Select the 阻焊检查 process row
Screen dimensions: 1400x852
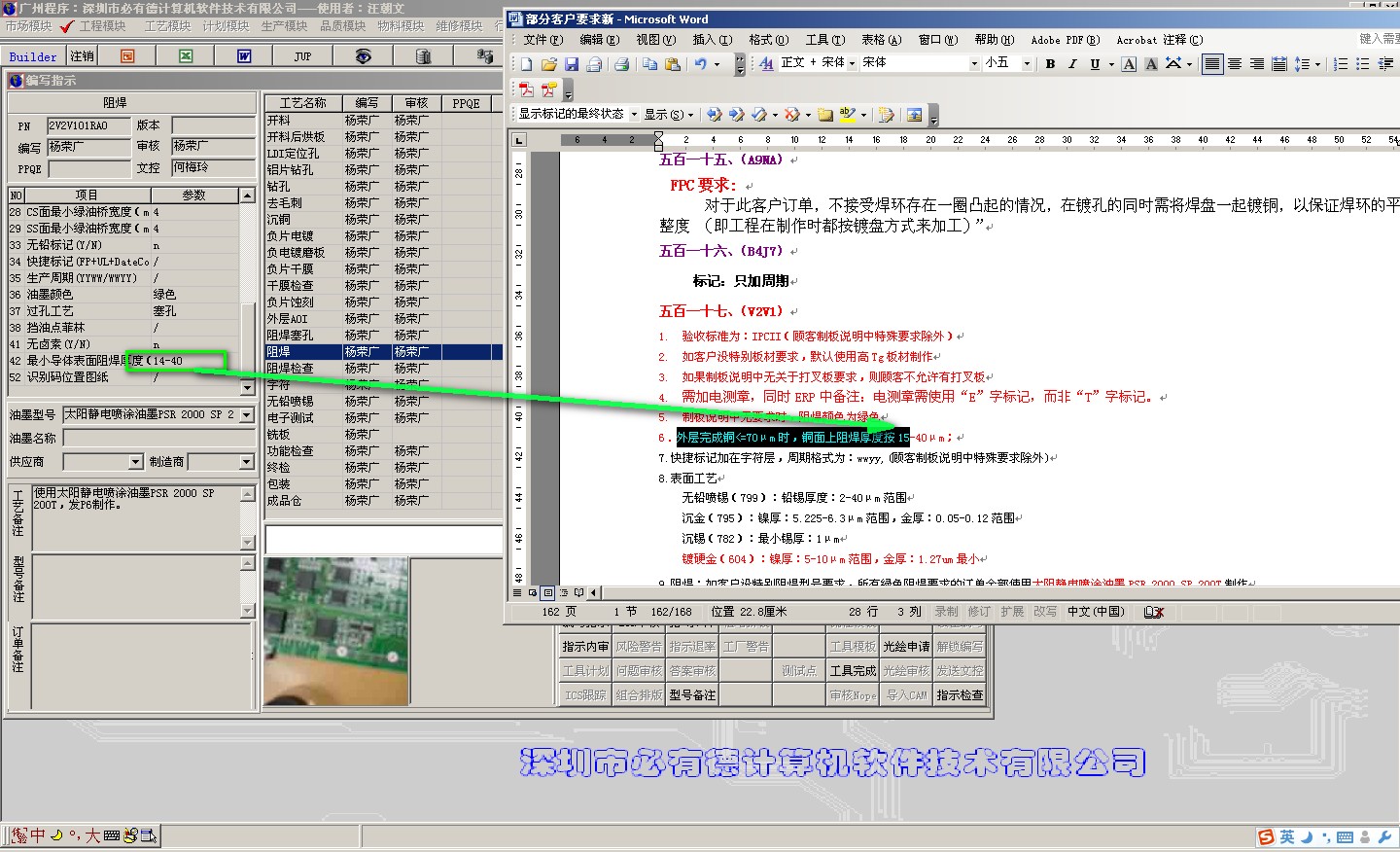pos(383,369)
